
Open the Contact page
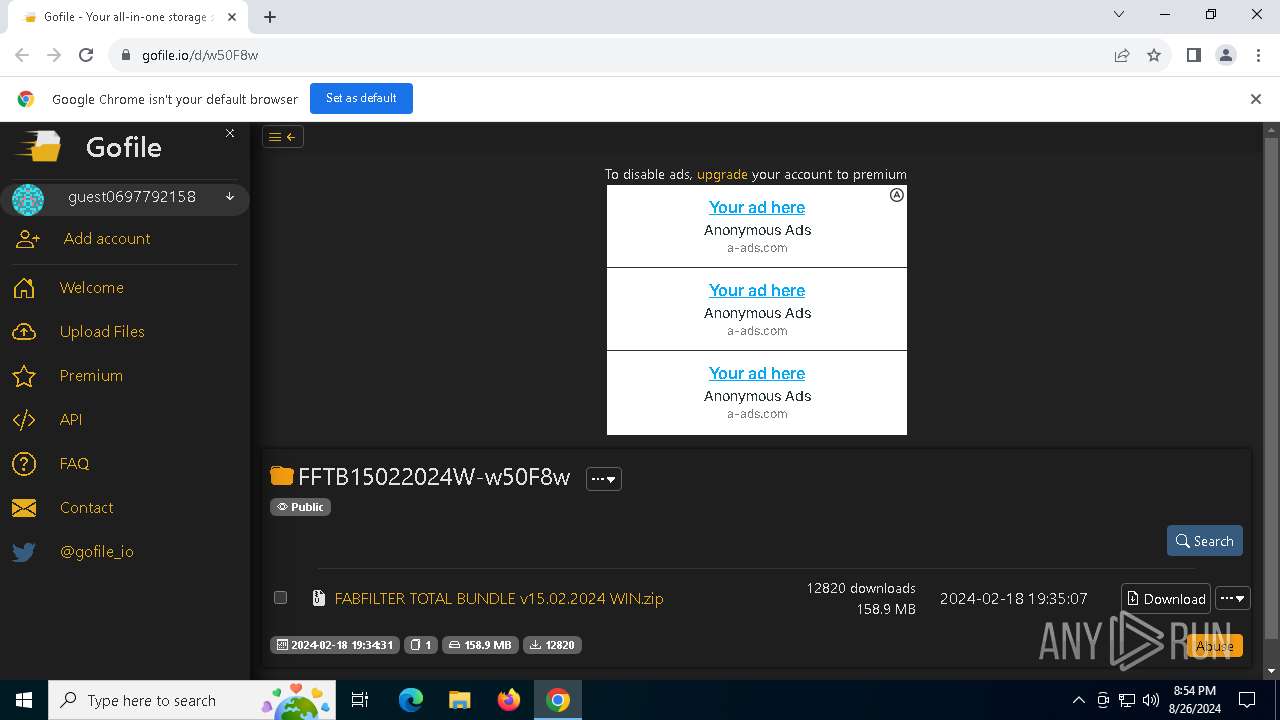pyautogui.click(x=87, y=508)
